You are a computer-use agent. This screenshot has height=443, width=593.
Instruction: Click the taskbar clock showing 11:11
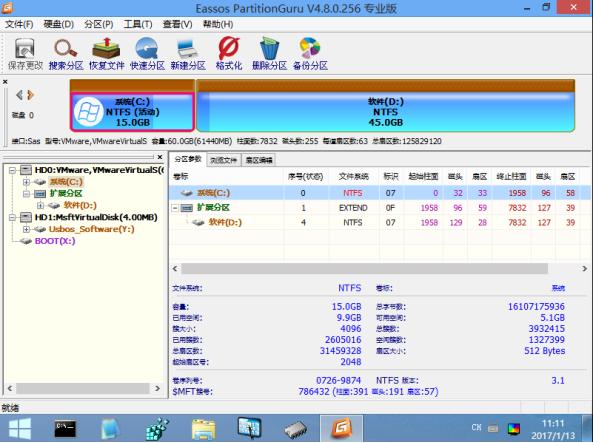tap(553, 429)
